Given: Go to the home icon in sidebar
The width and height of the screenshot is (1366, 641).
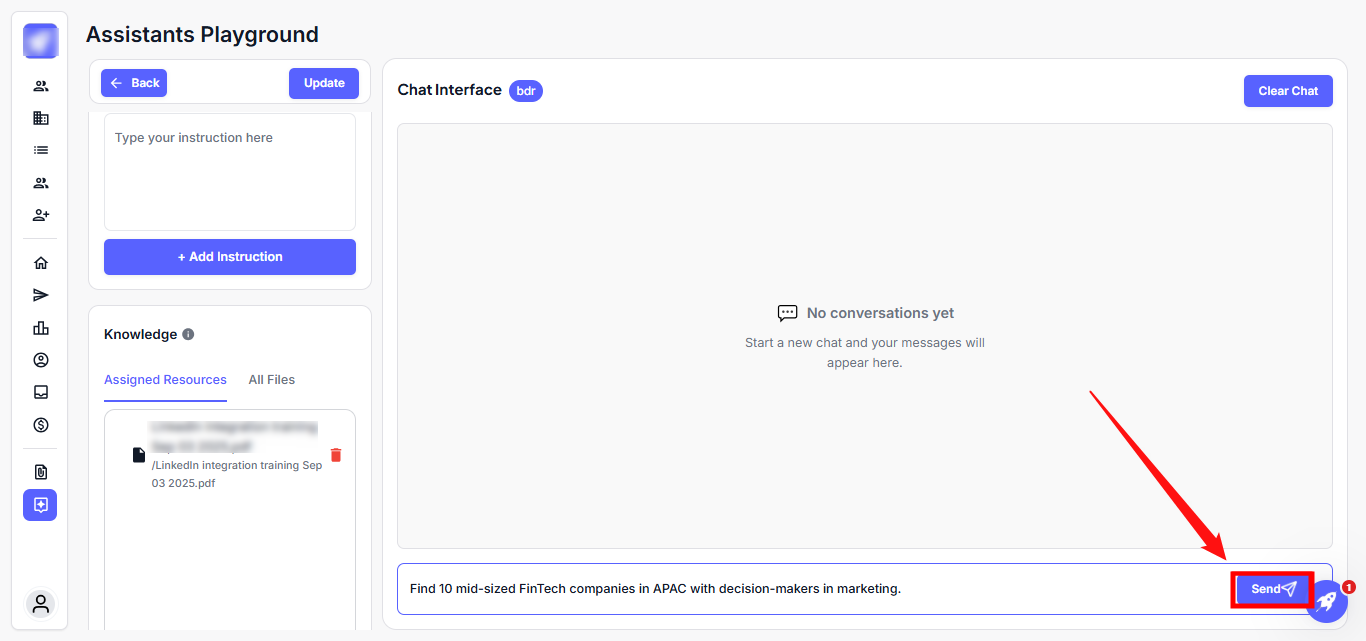Looking at the screenshot, I should [40, 263].
